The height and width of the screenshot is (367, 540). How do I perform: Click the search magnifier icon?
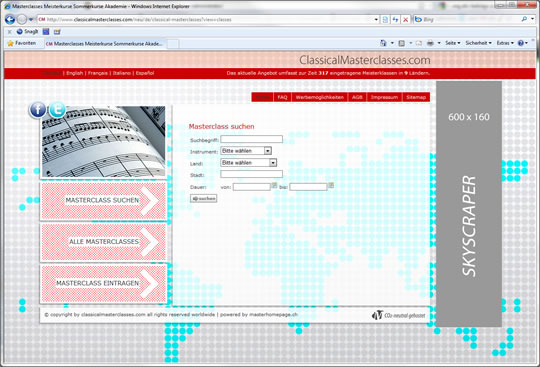[524, 19]
